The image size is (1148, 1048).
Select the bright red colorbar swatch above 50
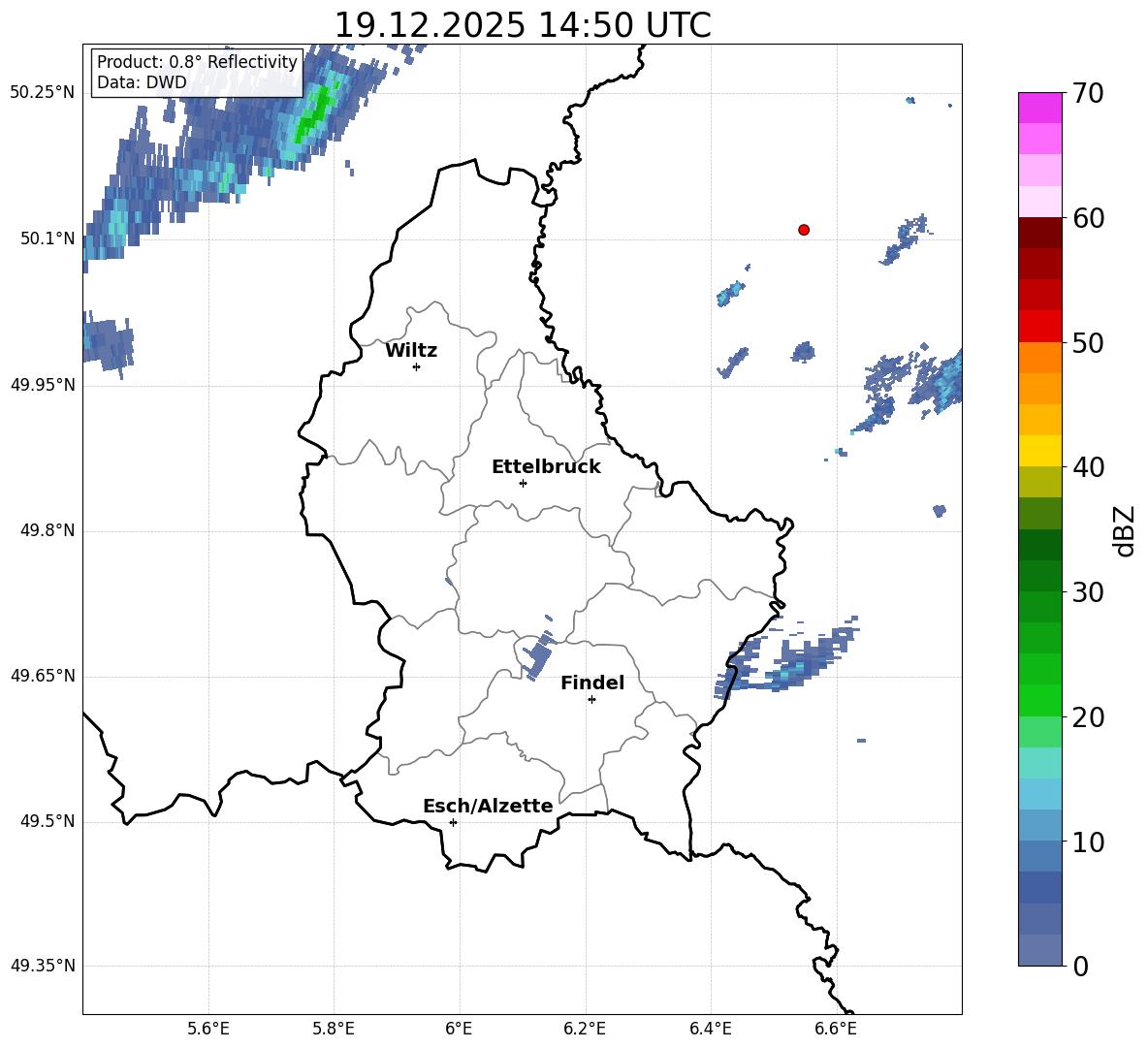1039,326
